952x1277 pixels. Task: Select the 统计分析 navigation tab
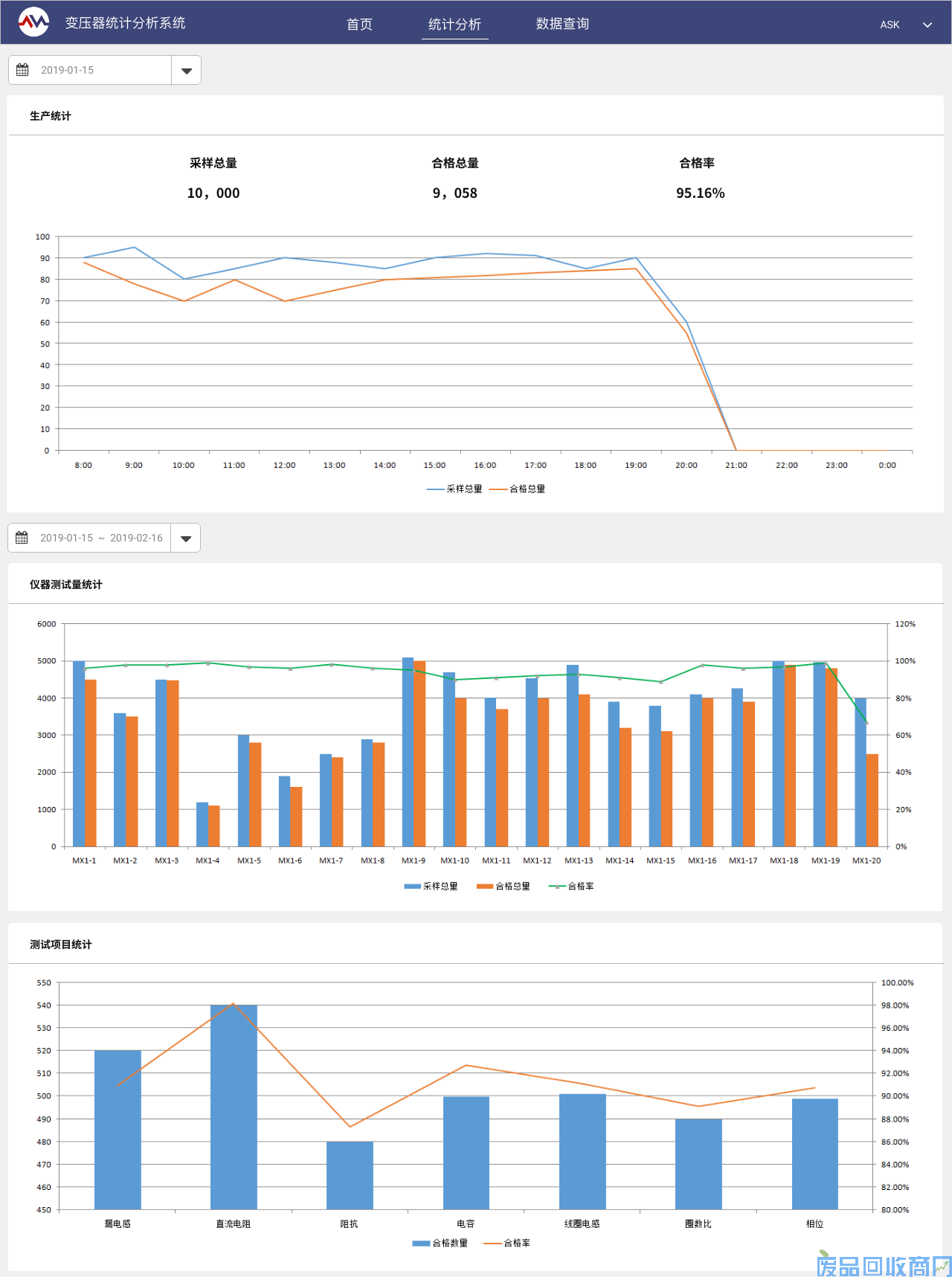(454, 25)
